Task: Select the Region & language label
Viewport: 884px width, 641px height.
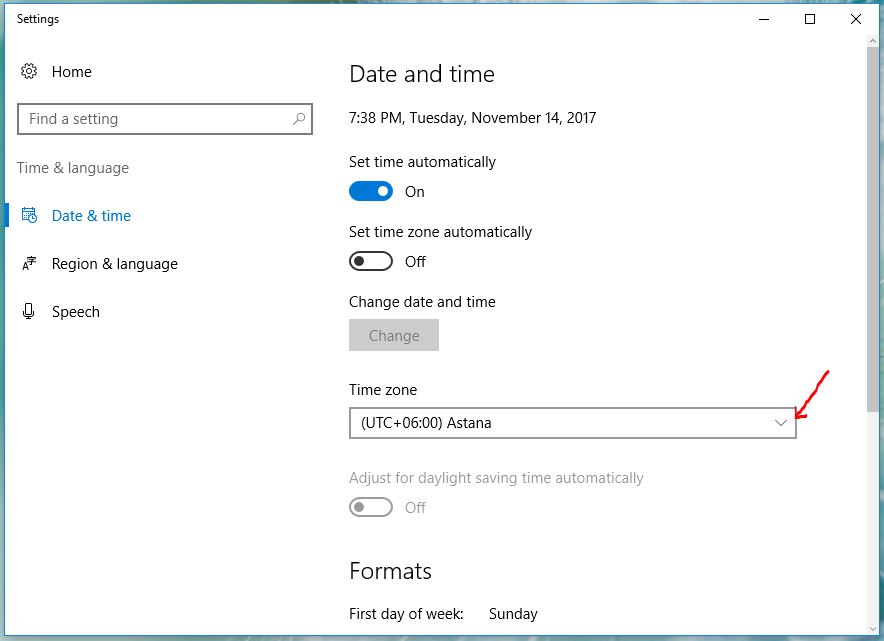Action: tap(115, 264)
